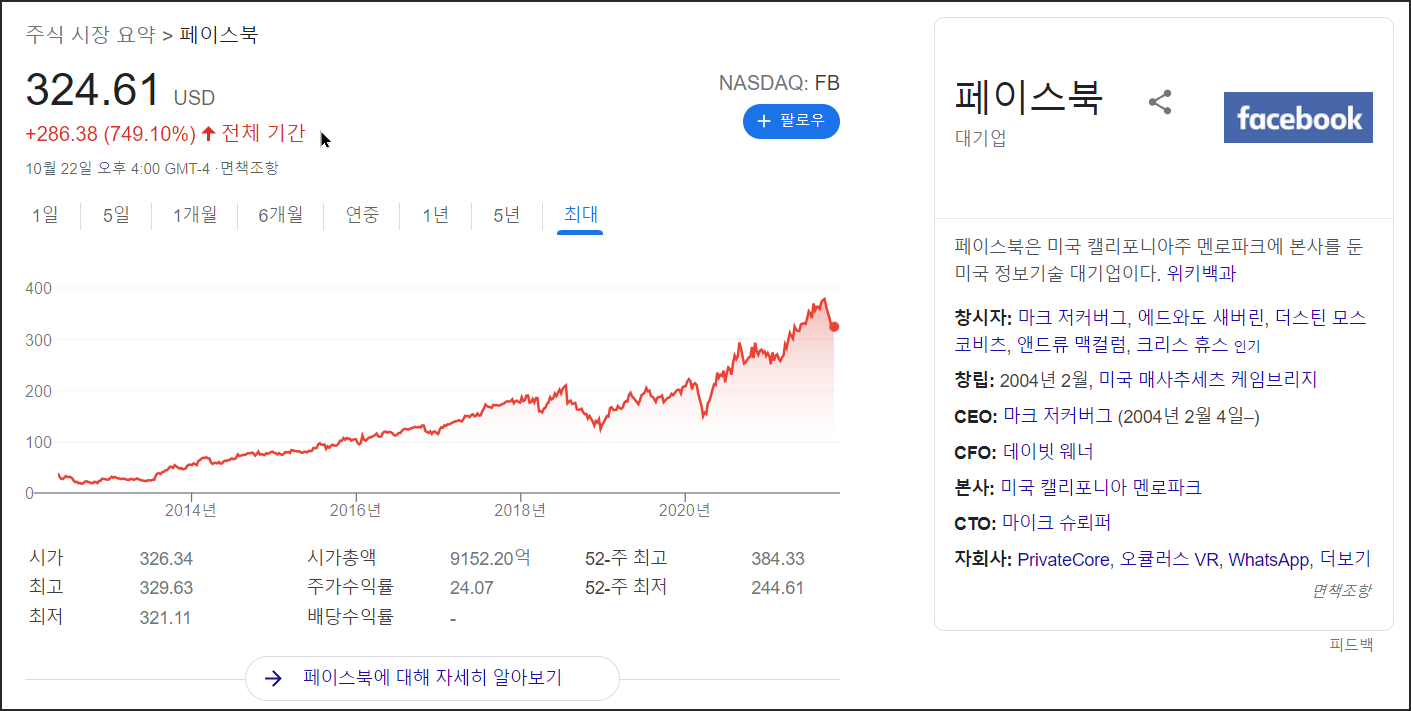The height and width of the screenshot is (711, 1411).
Task: Click the 52-주 최저 value 244.61
Action: coord(778,588)
